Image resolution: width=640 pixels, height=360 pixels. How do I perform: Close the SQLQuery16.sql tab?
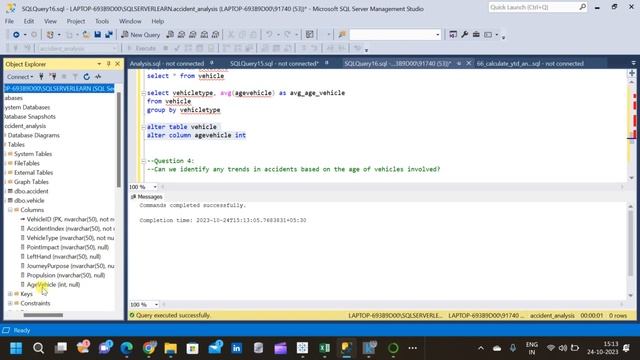click(469, 63)
